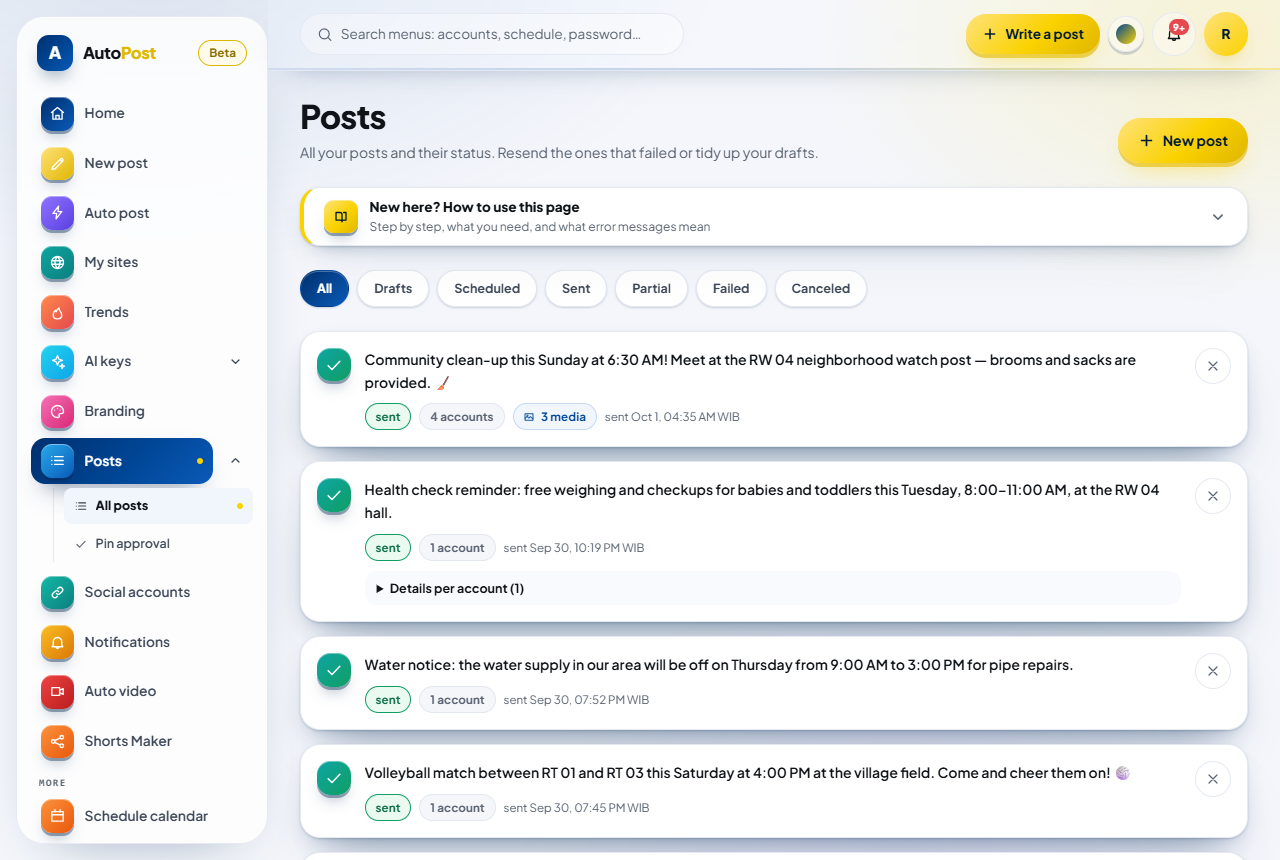This screenshot has height=860, width=1280.
Task: Open the Branding palette icon
Action: 57,411
